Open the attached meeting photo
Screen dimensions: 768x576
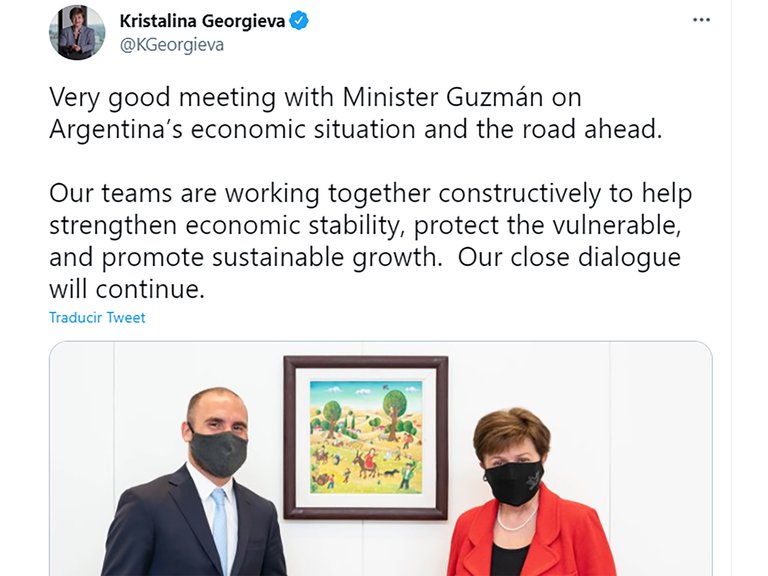click(x=381, y=458)
